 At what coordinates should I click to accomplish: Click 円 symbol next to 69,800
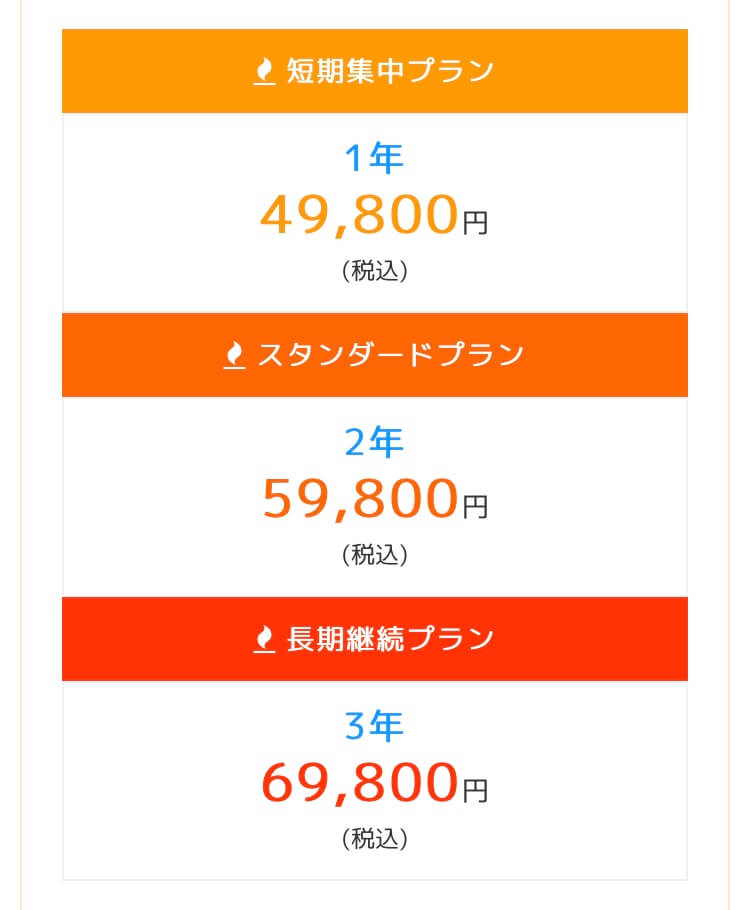tap(475, 790)
